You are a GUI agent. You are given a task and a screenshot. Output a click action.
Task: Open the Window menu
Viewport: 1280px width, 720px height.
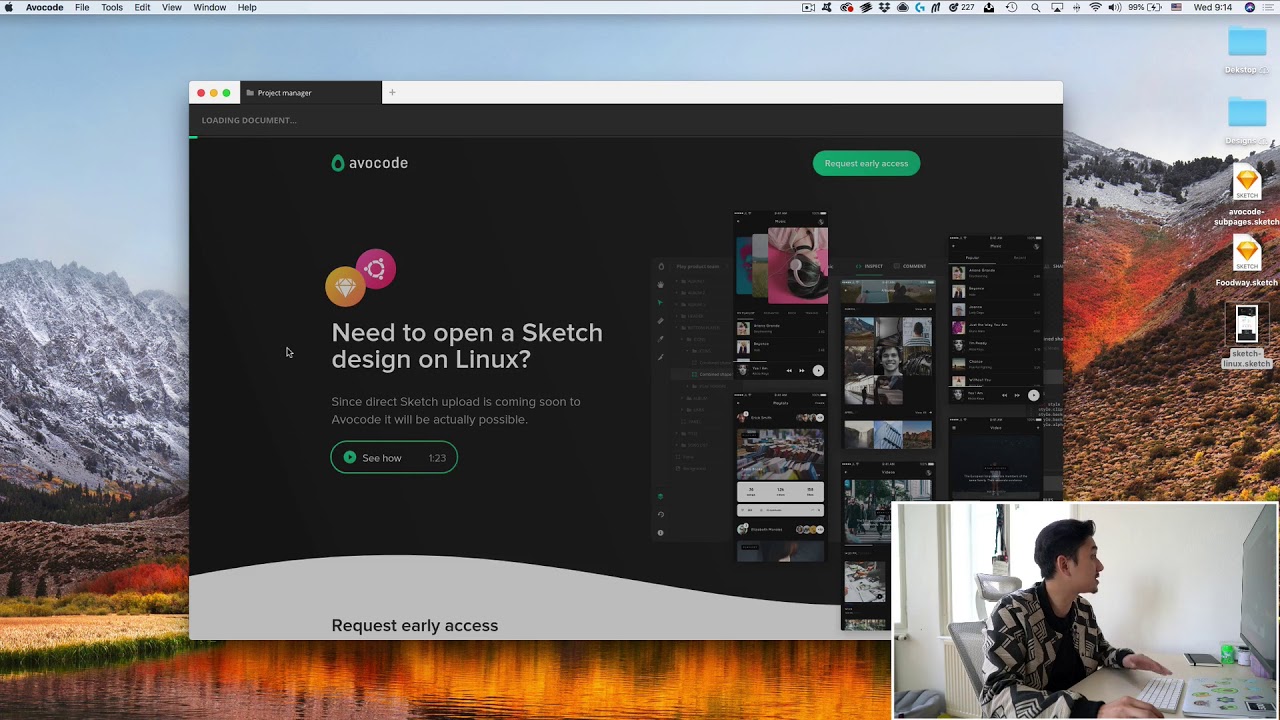pos(209,7)
